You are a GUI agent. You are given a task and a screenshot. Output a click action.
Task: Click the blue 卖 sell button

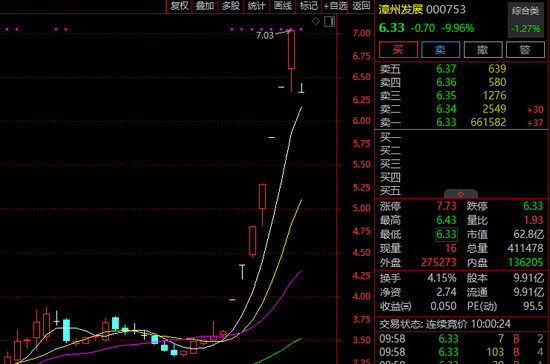(x=441, y=49)
